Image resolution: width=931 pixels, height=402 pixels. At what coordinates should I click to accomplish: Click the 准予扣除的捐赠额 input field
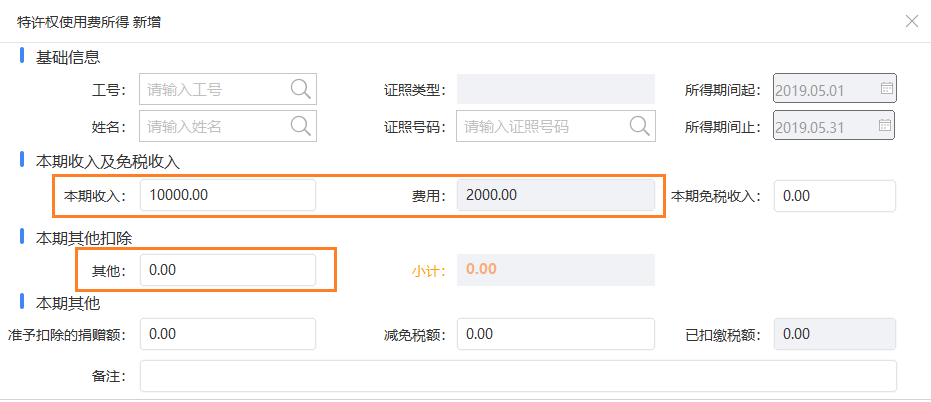(x=228, y=334)
